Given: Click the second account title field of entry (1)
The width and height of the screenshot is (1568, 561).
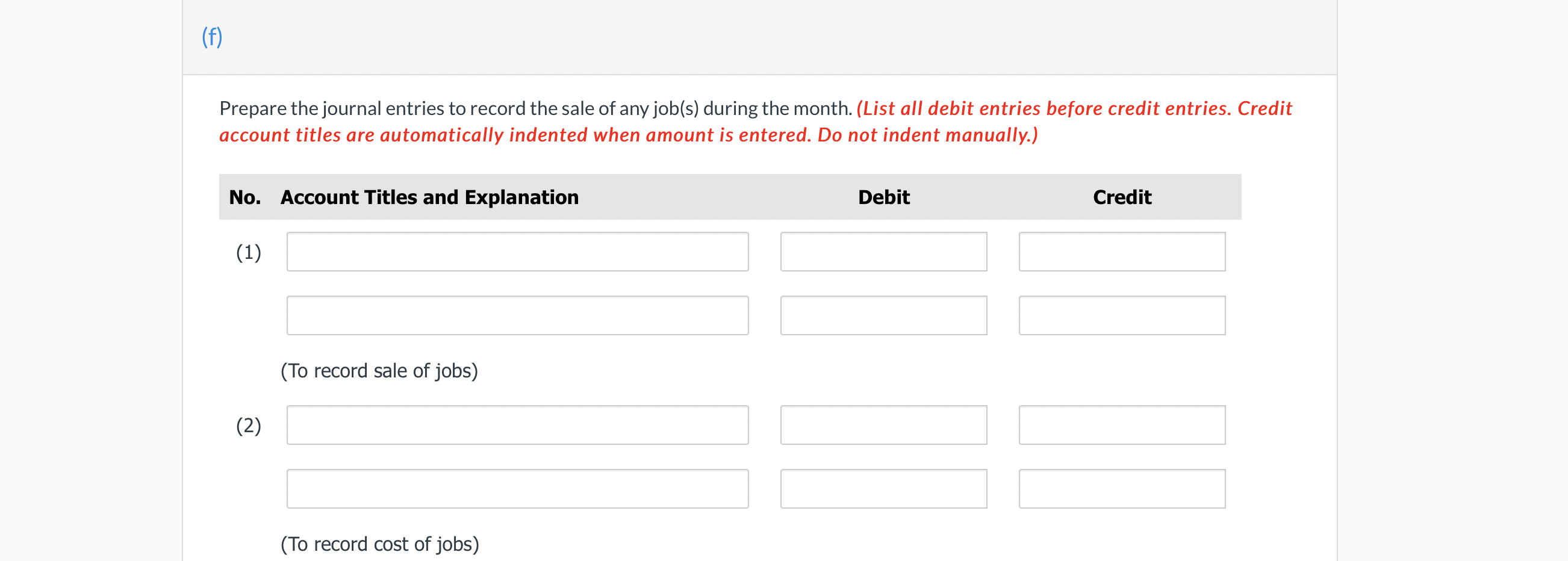Looking at the screenshot, I should (517, 315).
